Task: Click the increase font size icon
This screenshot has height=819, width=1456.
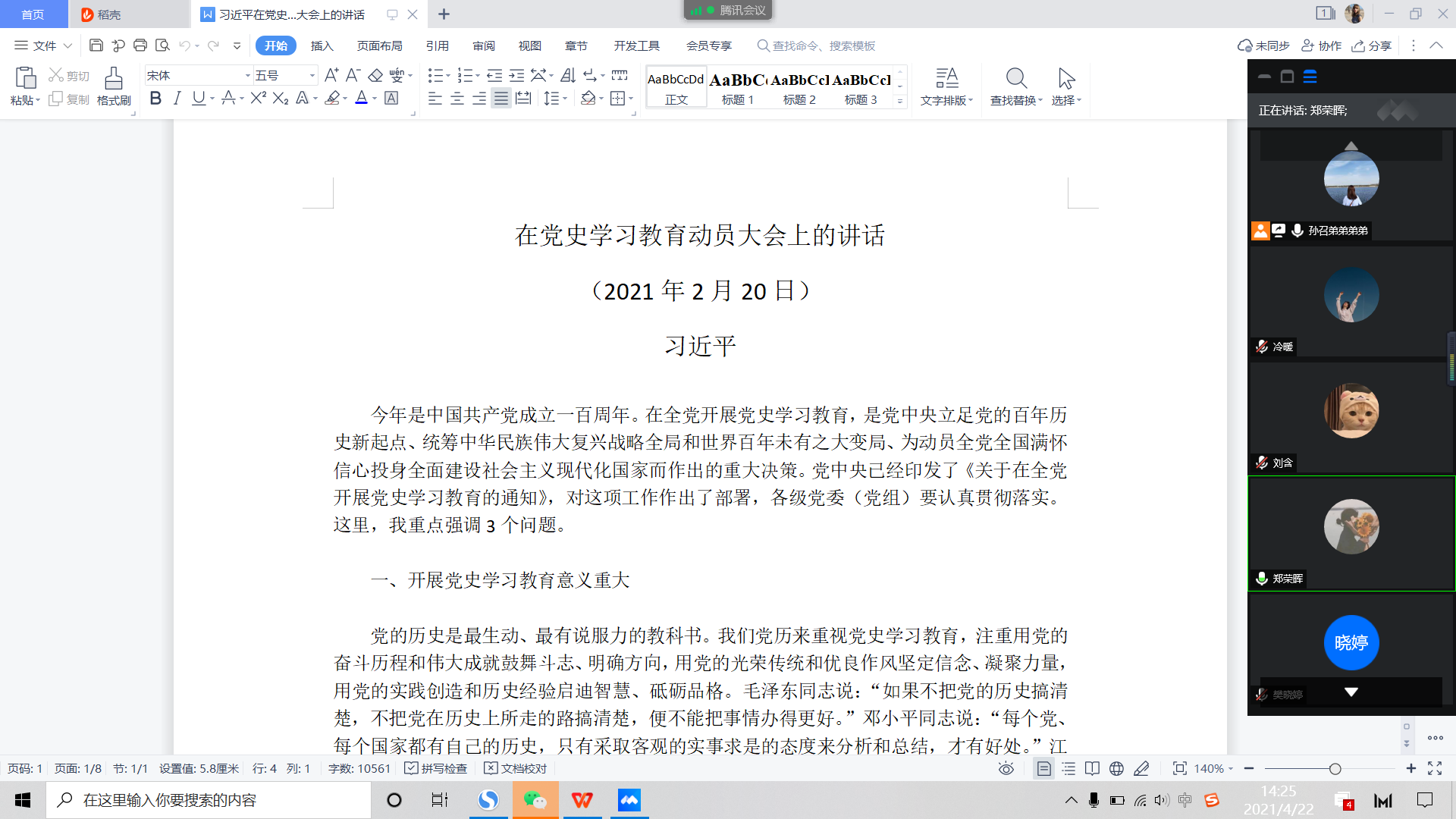Action: coord(331,75)
